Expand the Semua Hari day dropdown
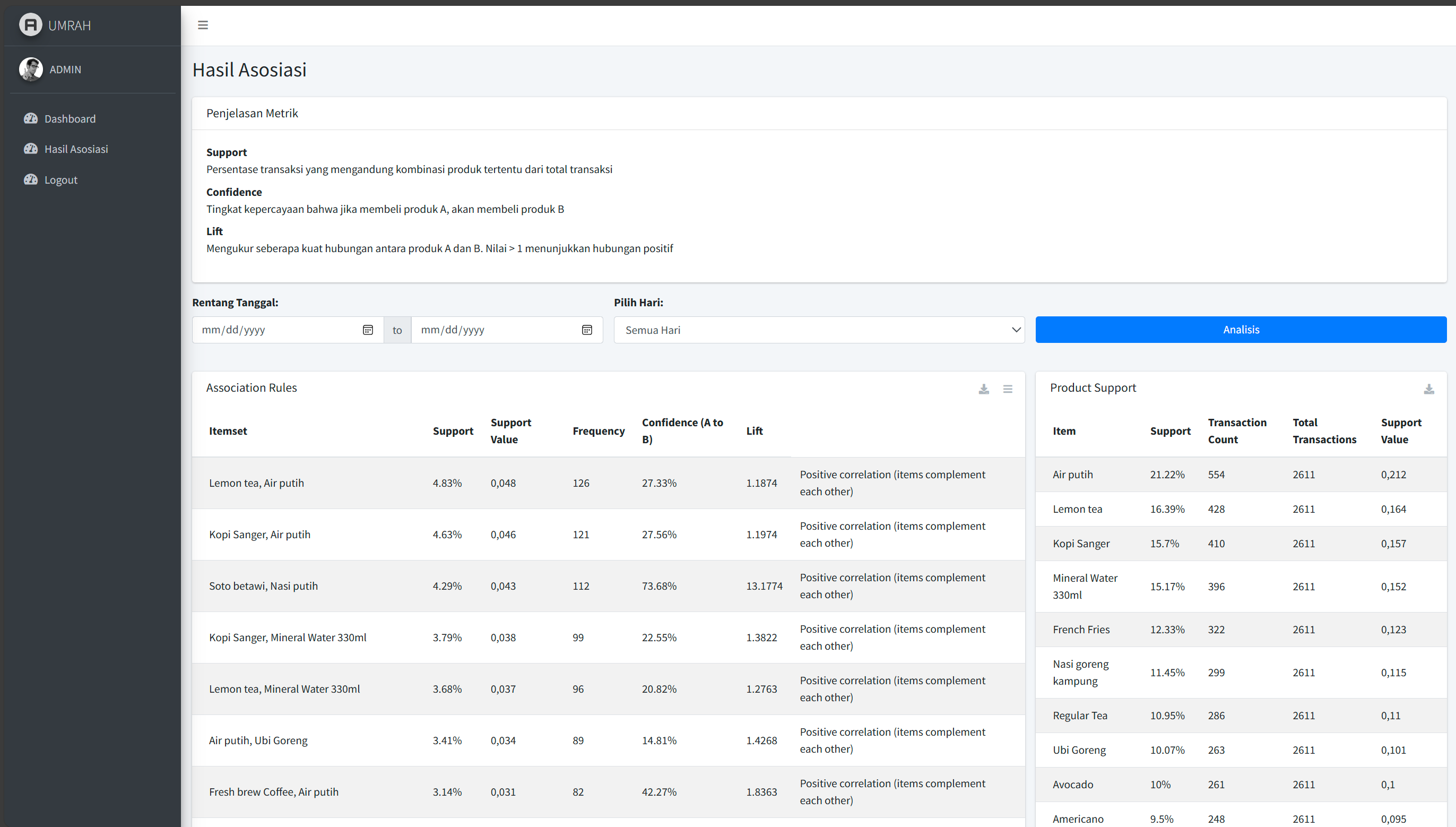 [819, 330]
